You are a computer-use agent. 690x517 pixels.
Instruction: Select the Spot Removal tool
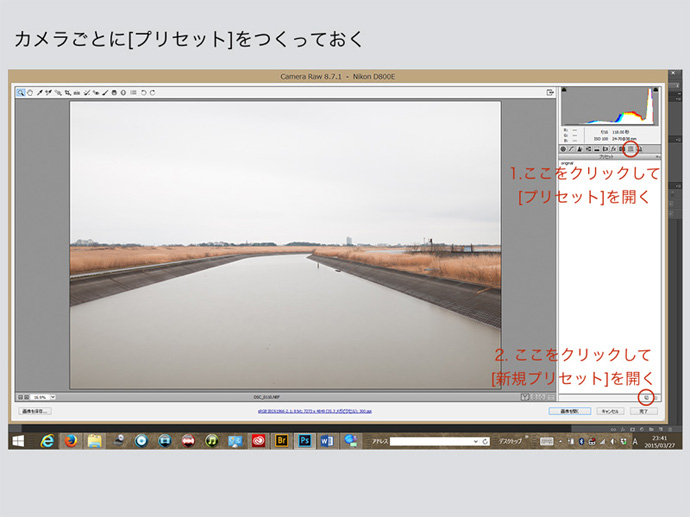click(x=87, y=93)
